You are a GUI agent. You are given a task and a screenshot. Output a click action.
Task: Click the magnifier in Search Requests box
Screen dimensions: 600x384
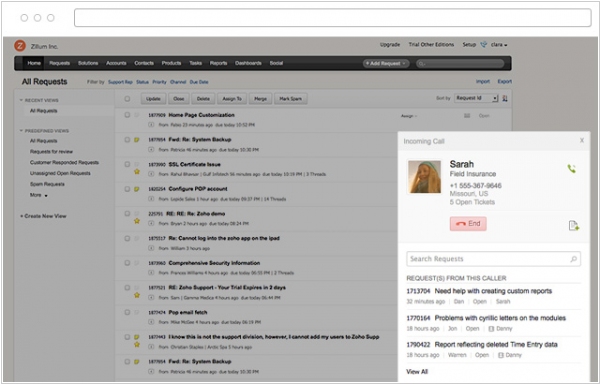point(573,259)
